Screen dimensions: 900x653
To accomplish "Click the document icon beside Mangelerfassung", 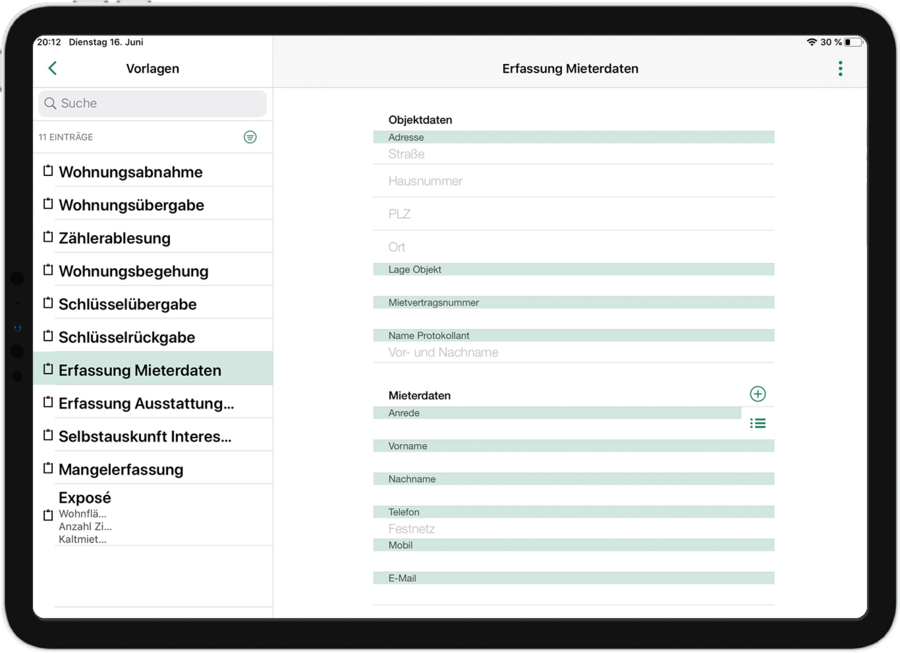I will (48, 467).
